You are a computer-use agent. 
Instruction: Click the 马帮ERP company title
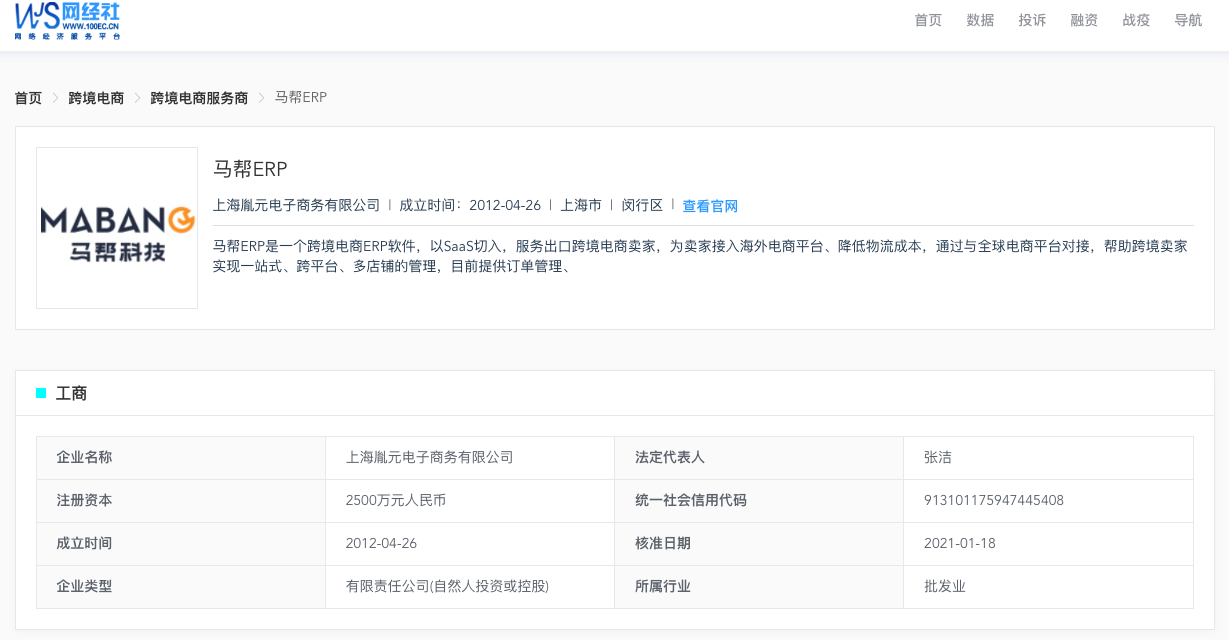[x=250, y=169]
